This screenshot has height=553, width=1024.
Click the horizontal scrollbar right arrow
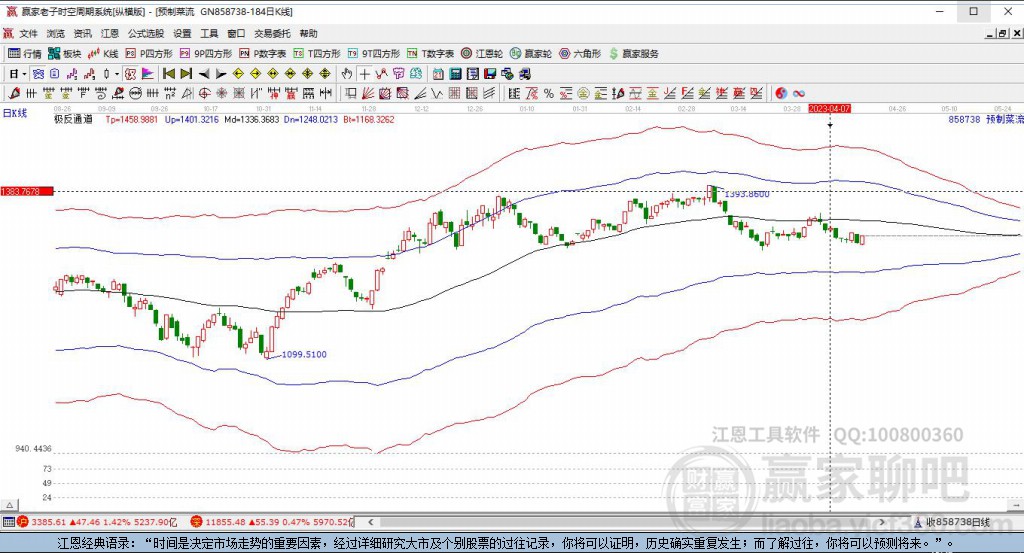(x=882, y=522)
